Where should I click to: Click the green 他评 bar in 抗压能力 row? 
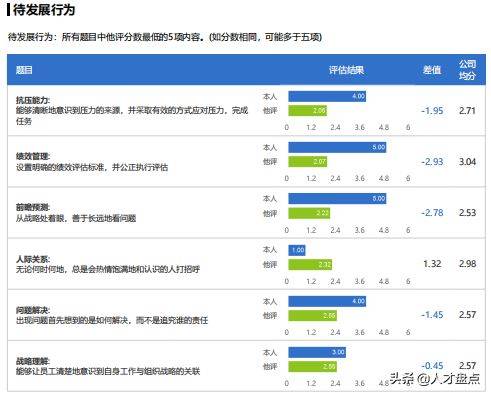pyautogui.click(x=308, y=111)
